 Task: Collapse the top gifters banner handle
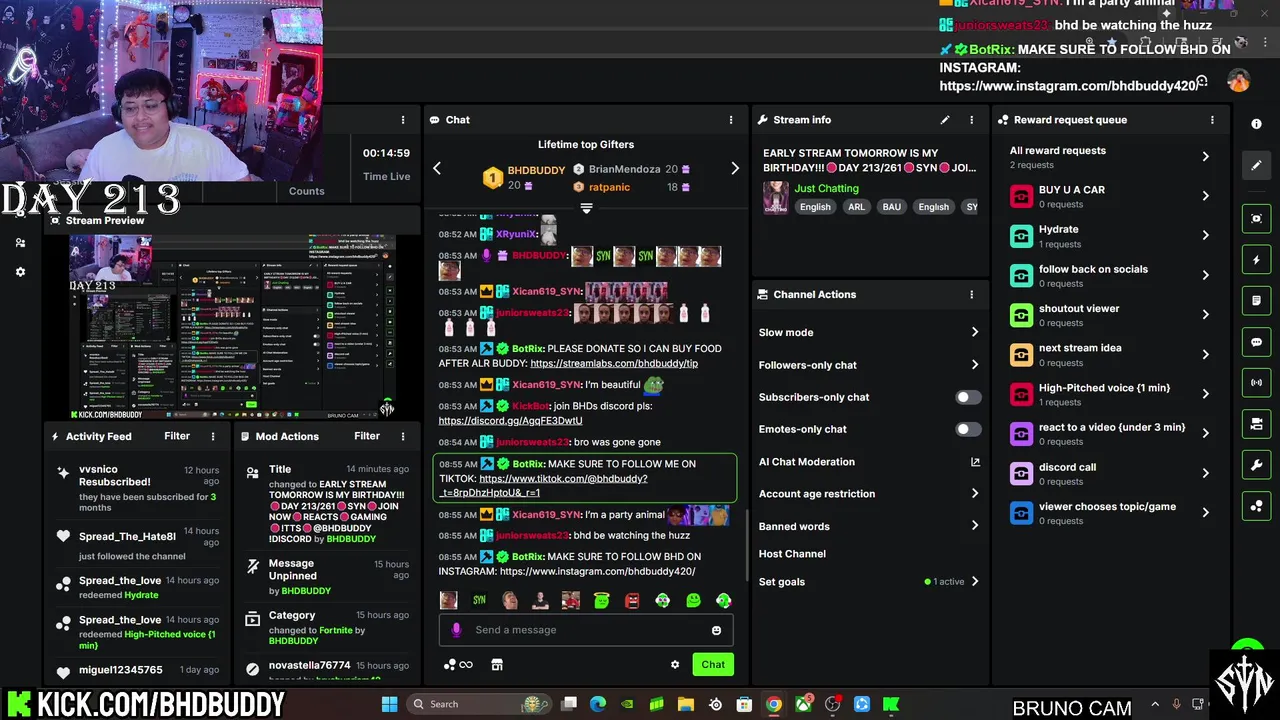586,208
